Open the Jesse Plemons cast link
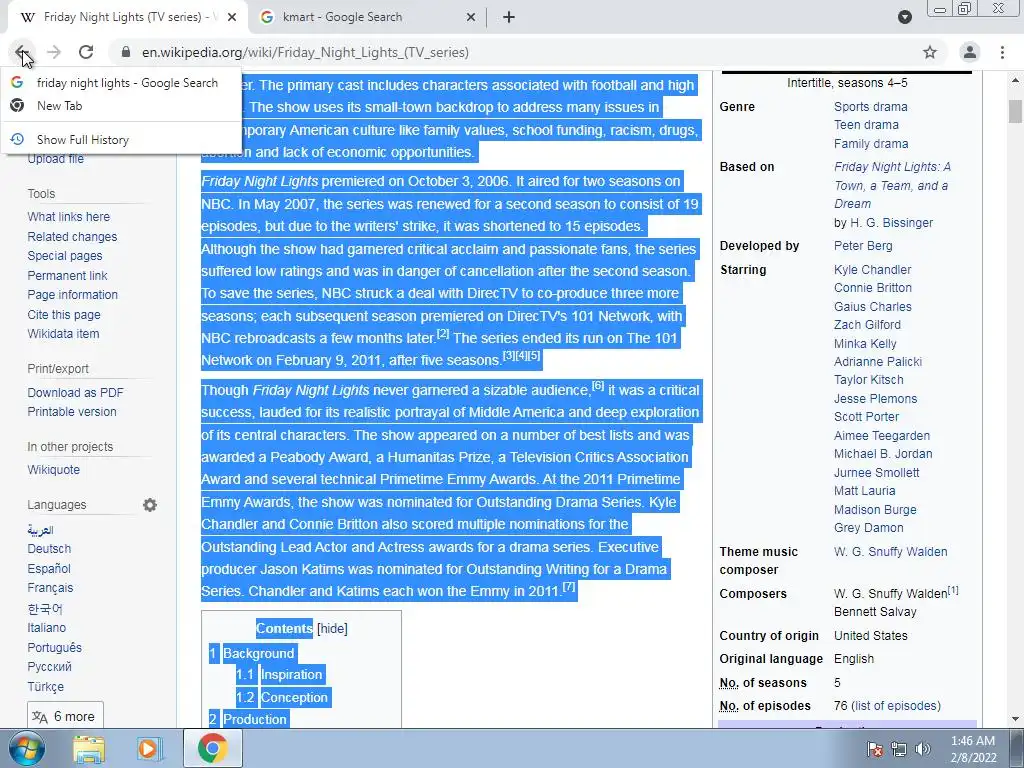The image size is (1024, 768). pos(875,399)
